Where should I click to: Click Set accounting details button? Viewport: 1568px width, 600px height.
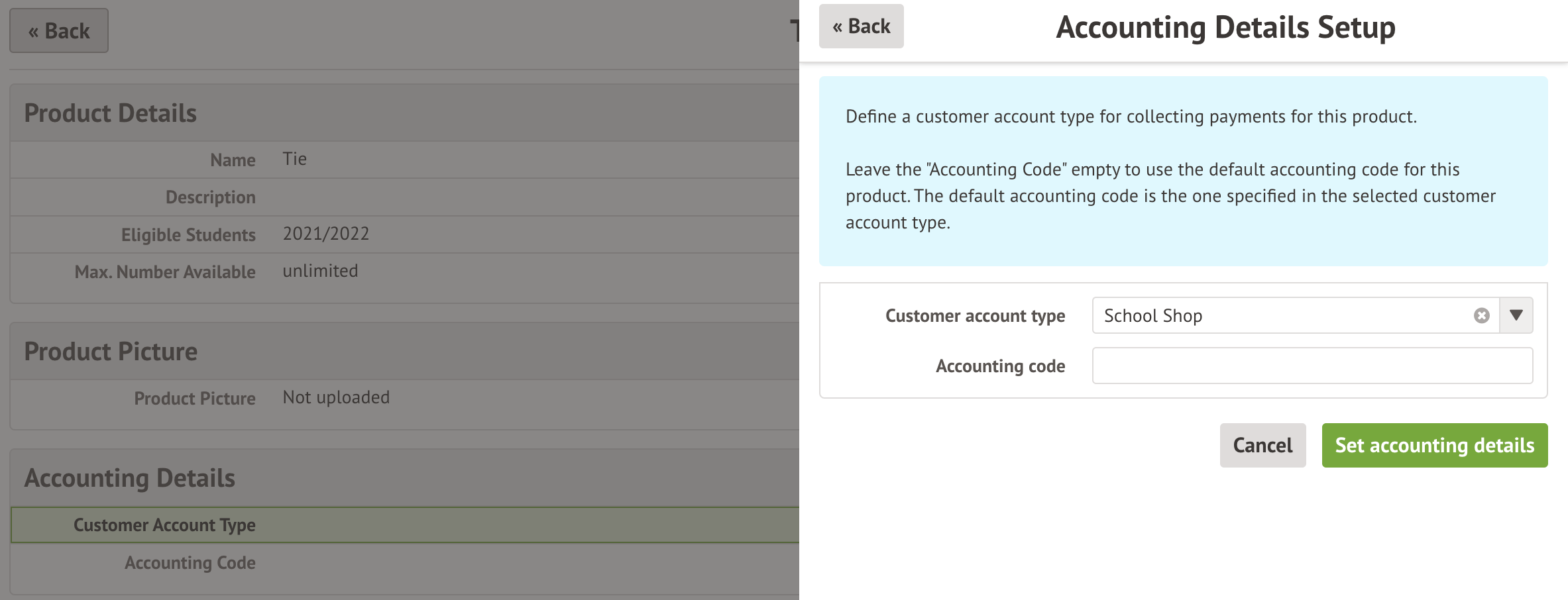pos(1434,445)
